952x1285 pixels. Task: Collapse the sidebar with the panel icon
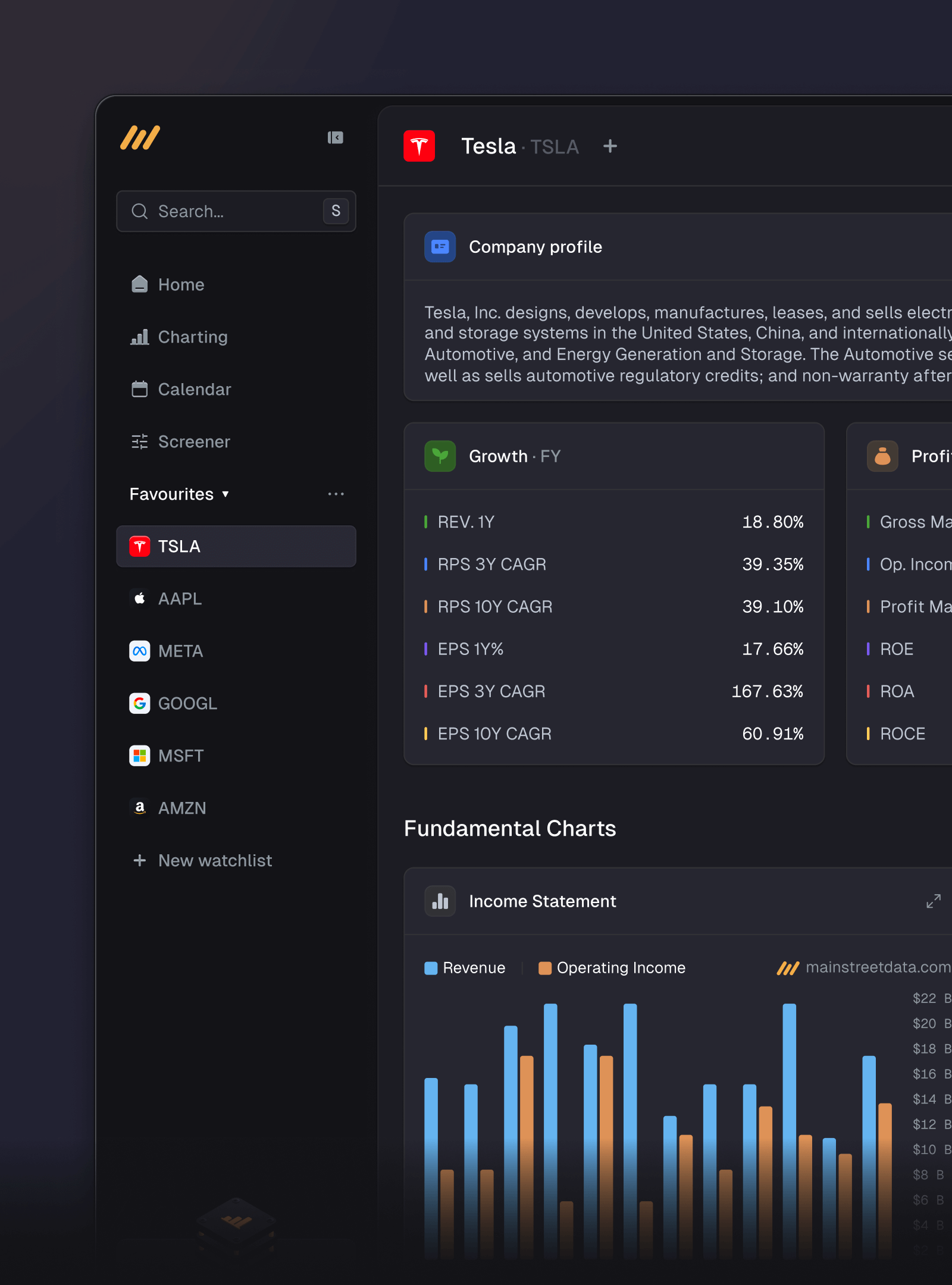pos(335,138)
